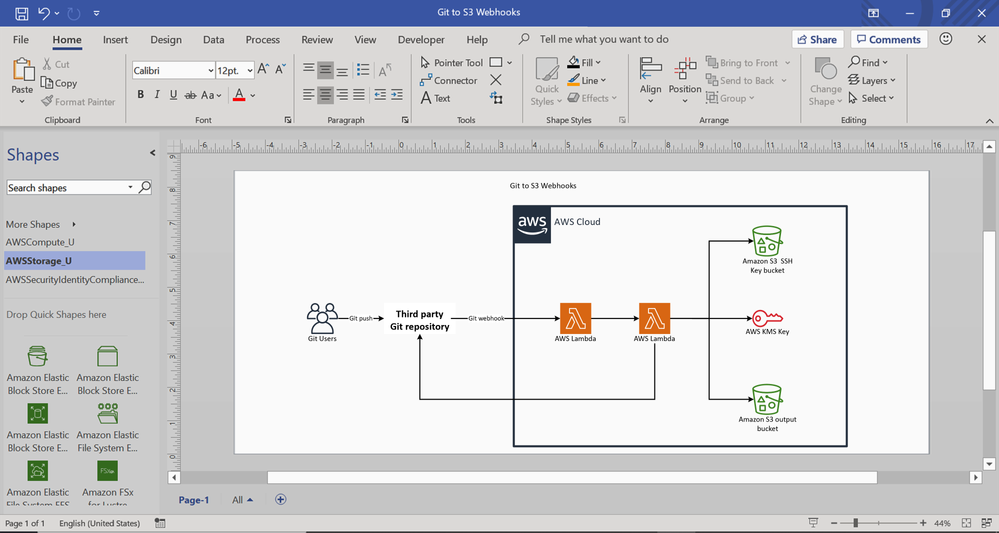Click the Format Painter icon
This screenshot has width=999, height=533.
pyautogui.click(x=78, y=101)
